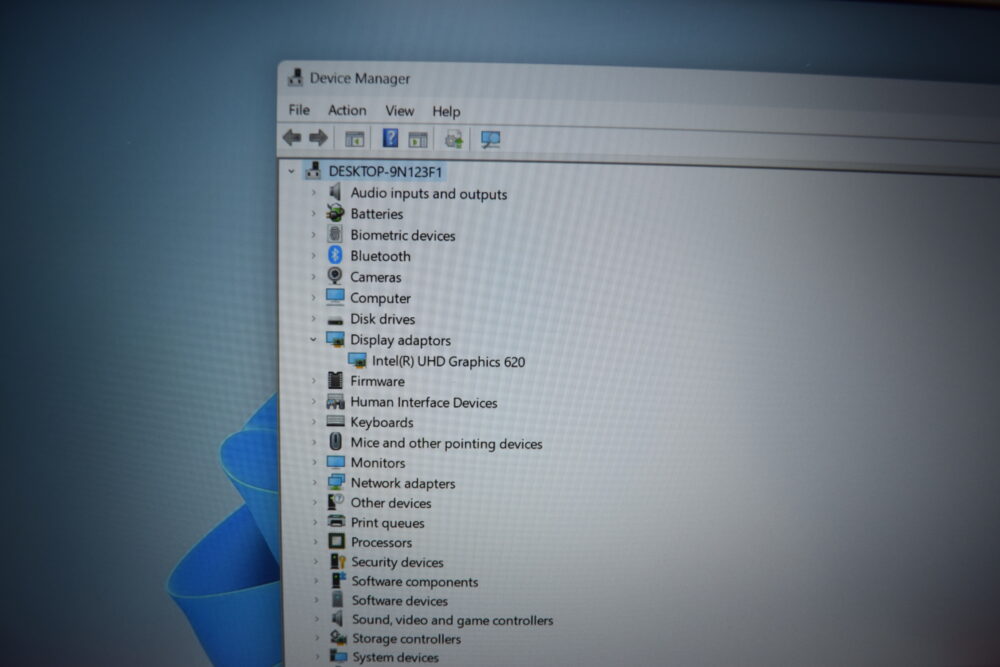Click the Display adaptors icon
Viewport: 1000px width, 667px height.
(x=335, y=339)
